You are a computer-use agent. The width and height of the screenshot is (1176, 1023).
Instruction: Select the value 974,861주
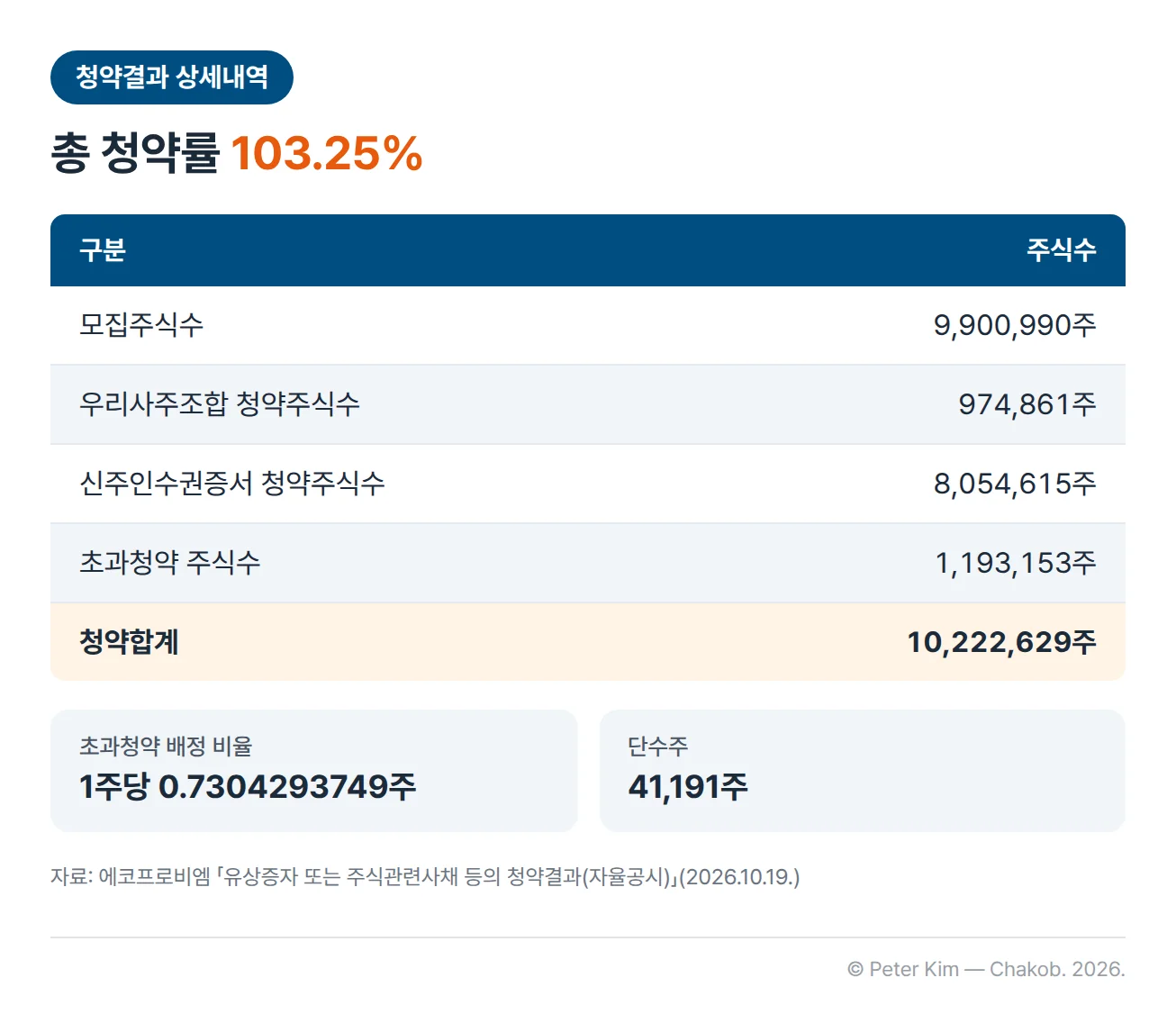click(x=1027, y=404)
